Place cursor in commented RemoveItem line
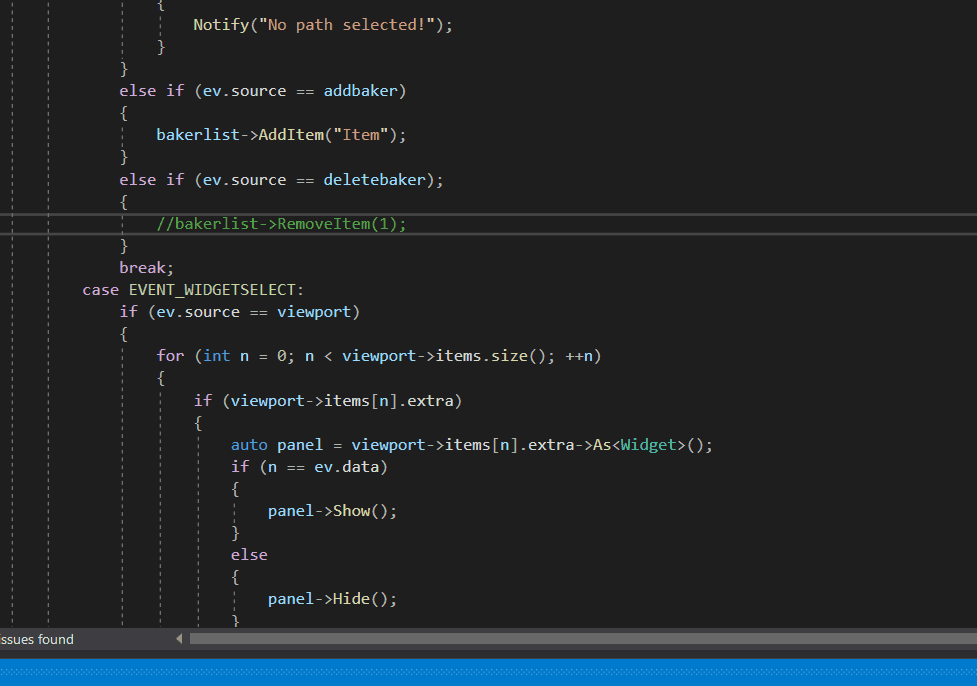This screenshot has height=686, width=977. click(282, 224)
